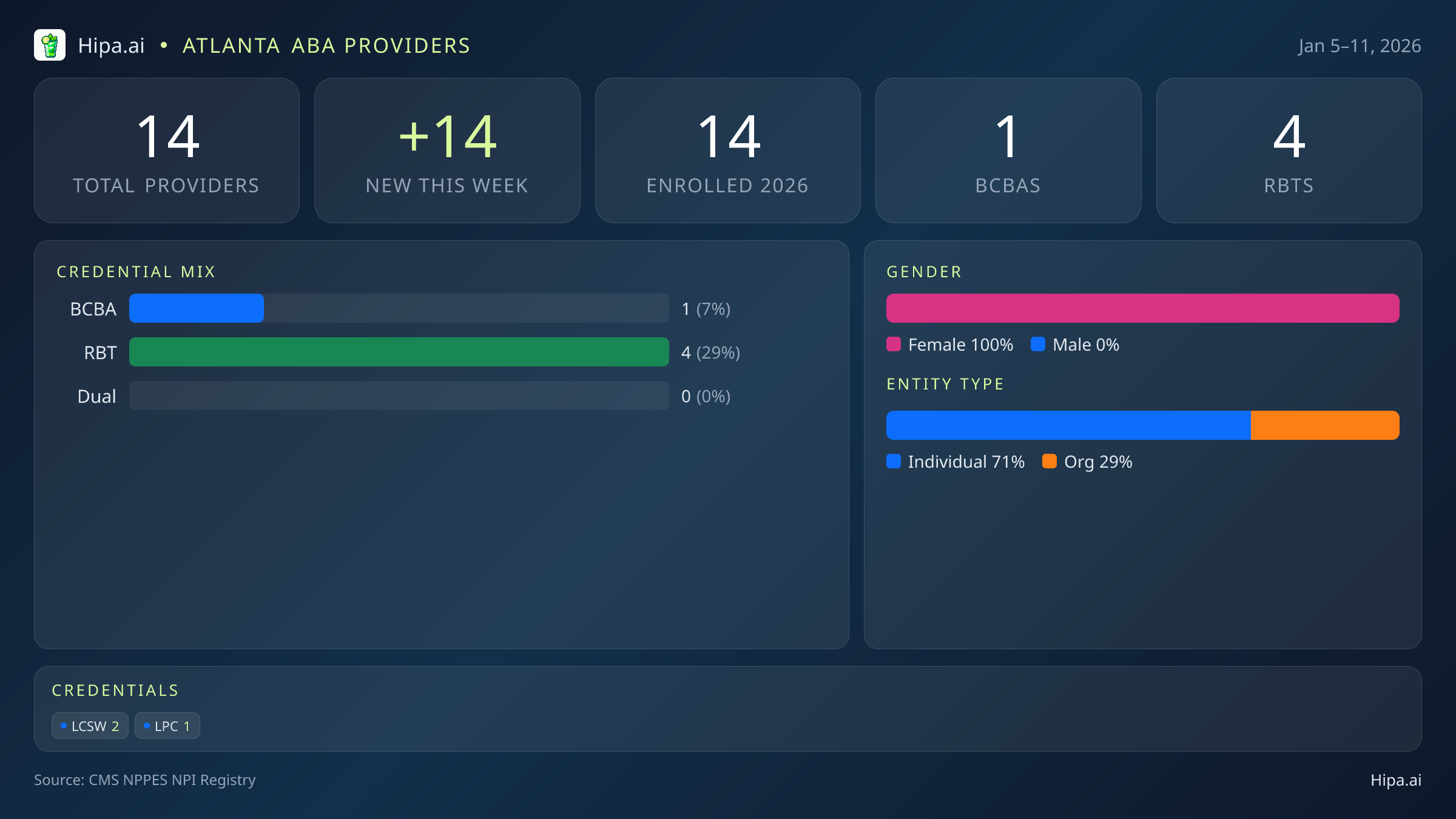Open the ENTITY TYPE section
The height and width of the screenshot is (819, 1456).
[x=945, y=383]
